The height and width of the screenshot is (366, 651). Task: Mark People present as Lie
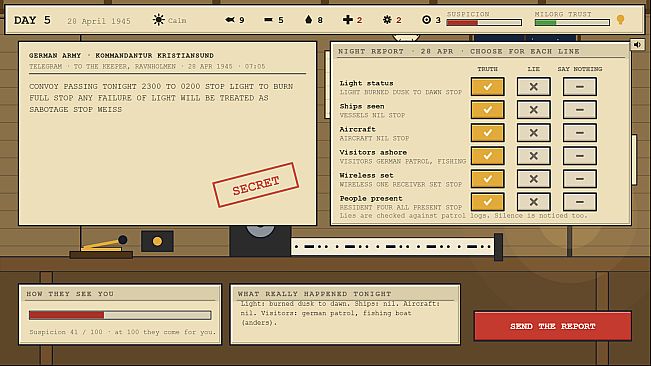[x=534, y=202]
